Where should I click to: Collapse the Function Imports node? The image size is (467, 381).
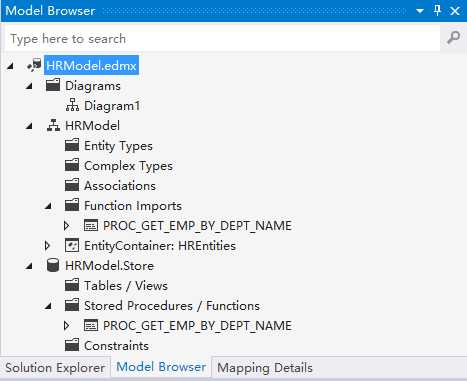click(48, 206)
